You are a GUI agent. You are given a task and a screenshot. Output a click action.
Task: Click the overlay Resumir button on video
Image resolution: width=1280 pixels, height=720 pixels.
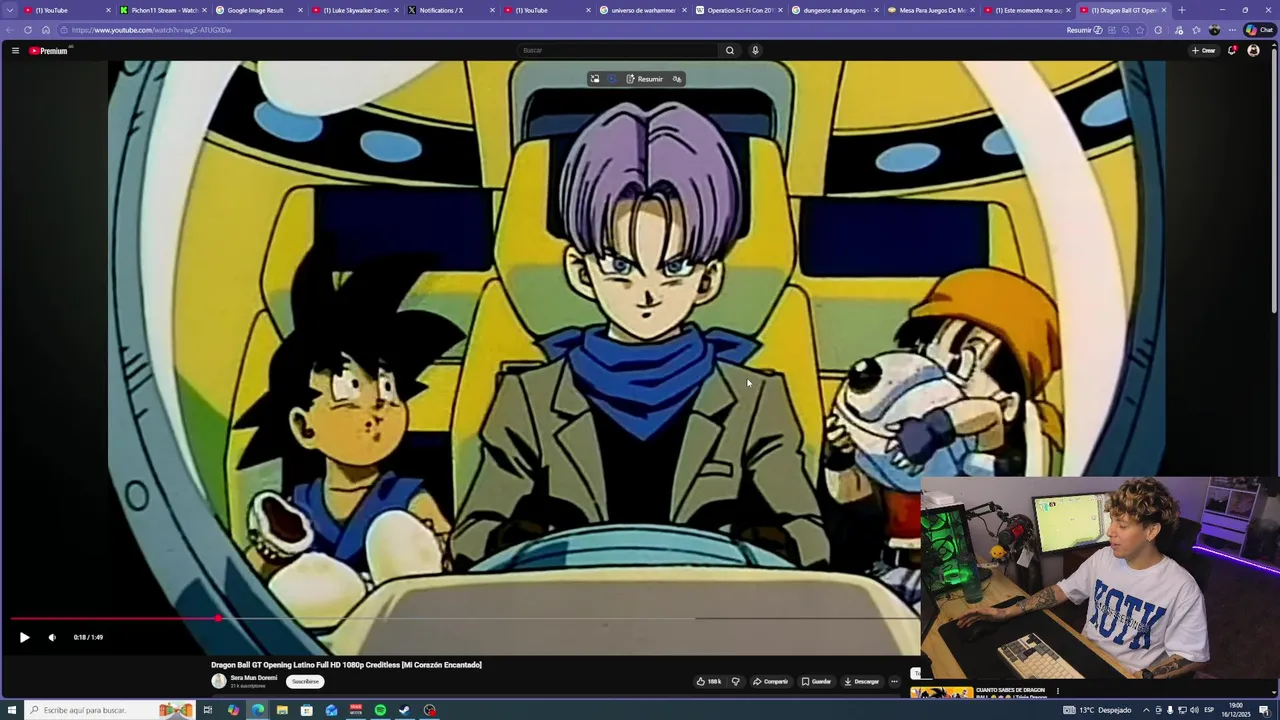(x=645, y=79)
